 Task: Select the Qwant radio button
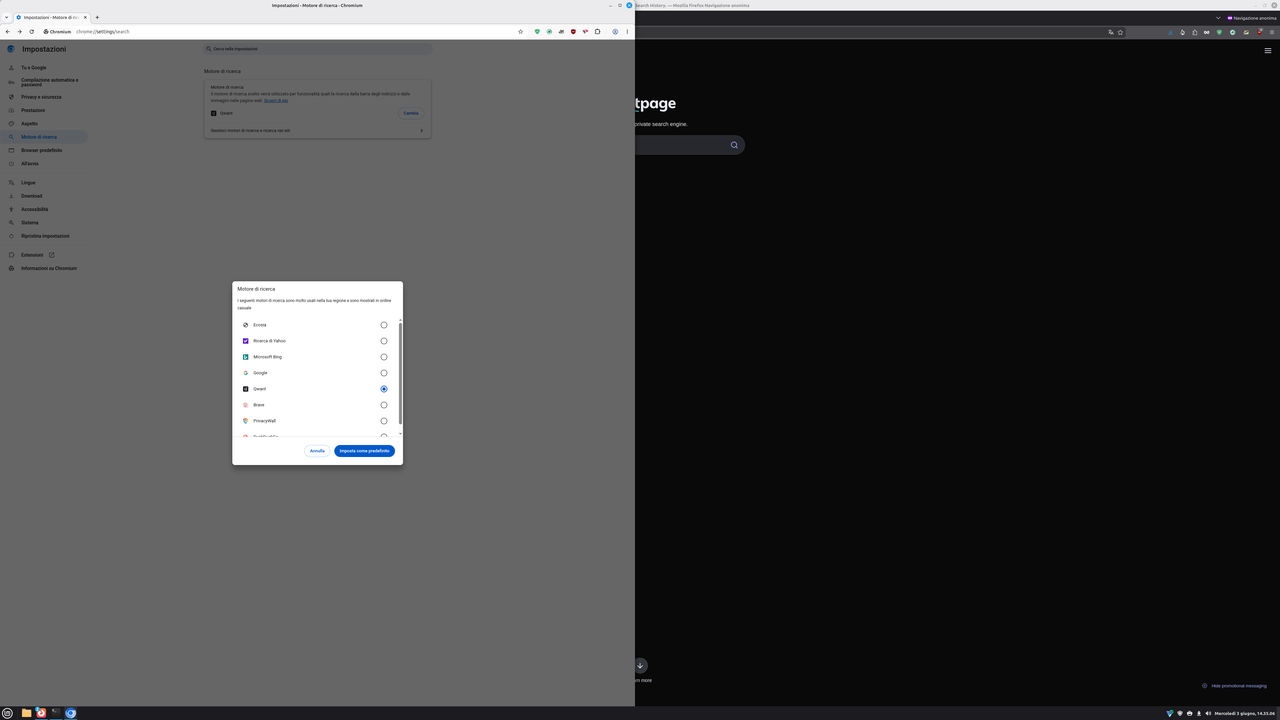tap(384, 389)
